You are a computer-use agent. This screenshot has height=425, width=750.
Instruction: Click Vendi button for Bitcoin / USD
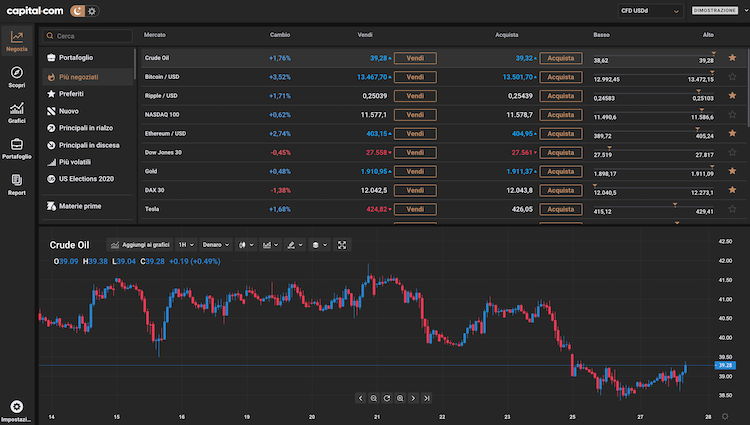tap(415, 76)
